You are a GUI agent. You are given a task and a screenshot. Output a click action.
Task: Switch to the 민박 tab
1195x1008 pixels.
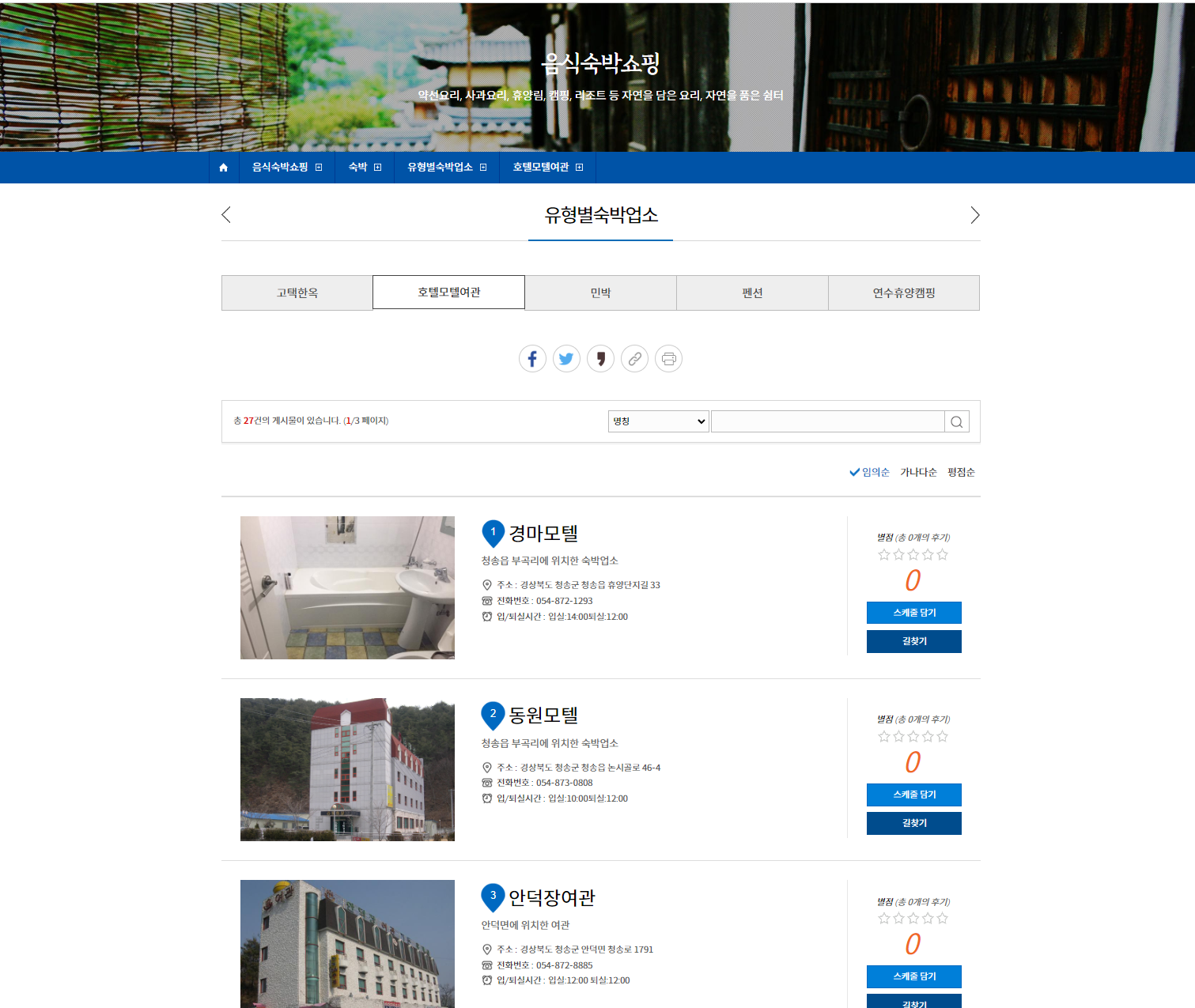[600, 293]
